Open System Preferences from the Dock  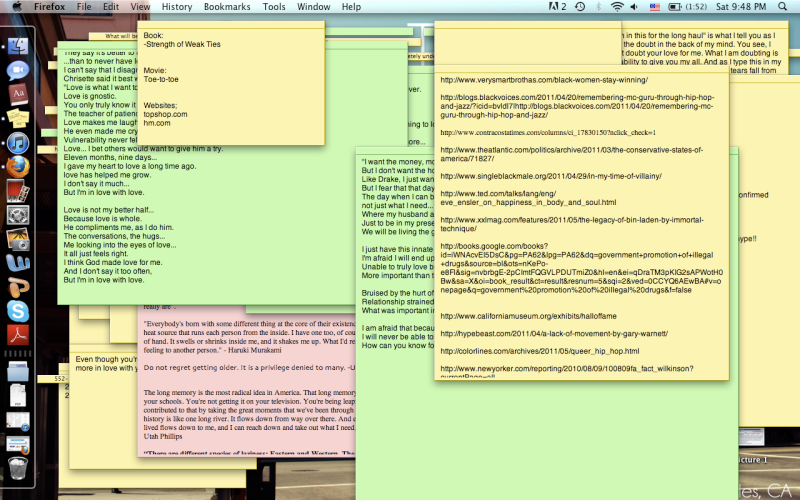pos(18,215)
